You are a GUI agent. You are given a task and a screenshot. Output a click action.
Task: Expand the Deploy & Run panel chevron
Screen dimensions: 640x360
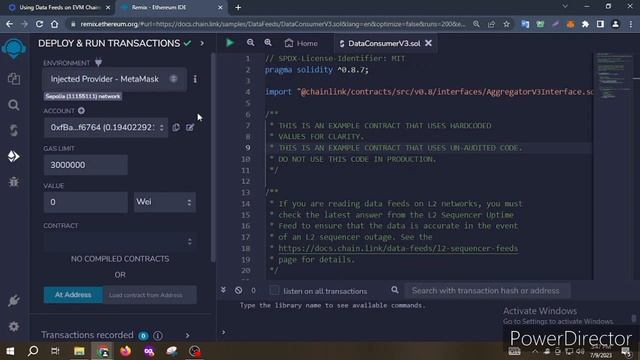pos(202,43)
